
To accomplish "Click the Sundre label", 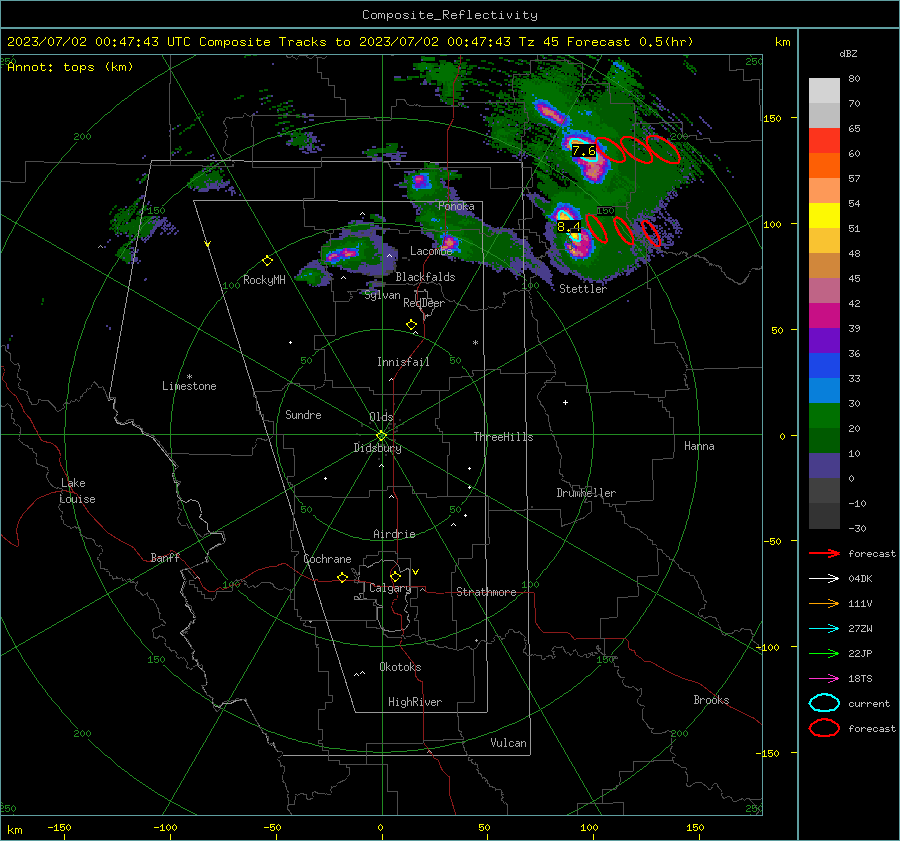I will point(303,414).
